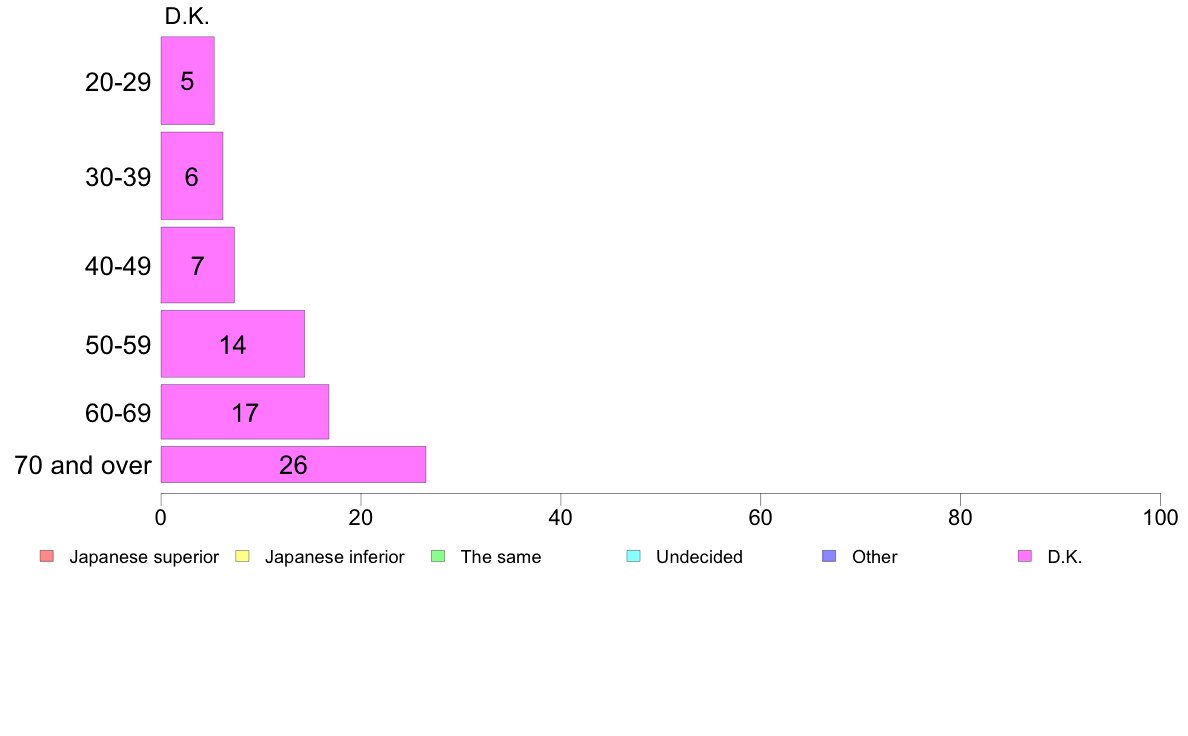1188x736 pixels.
Task: Click the red Japanese superior legend swatch
Action: [x=46, y=557]
